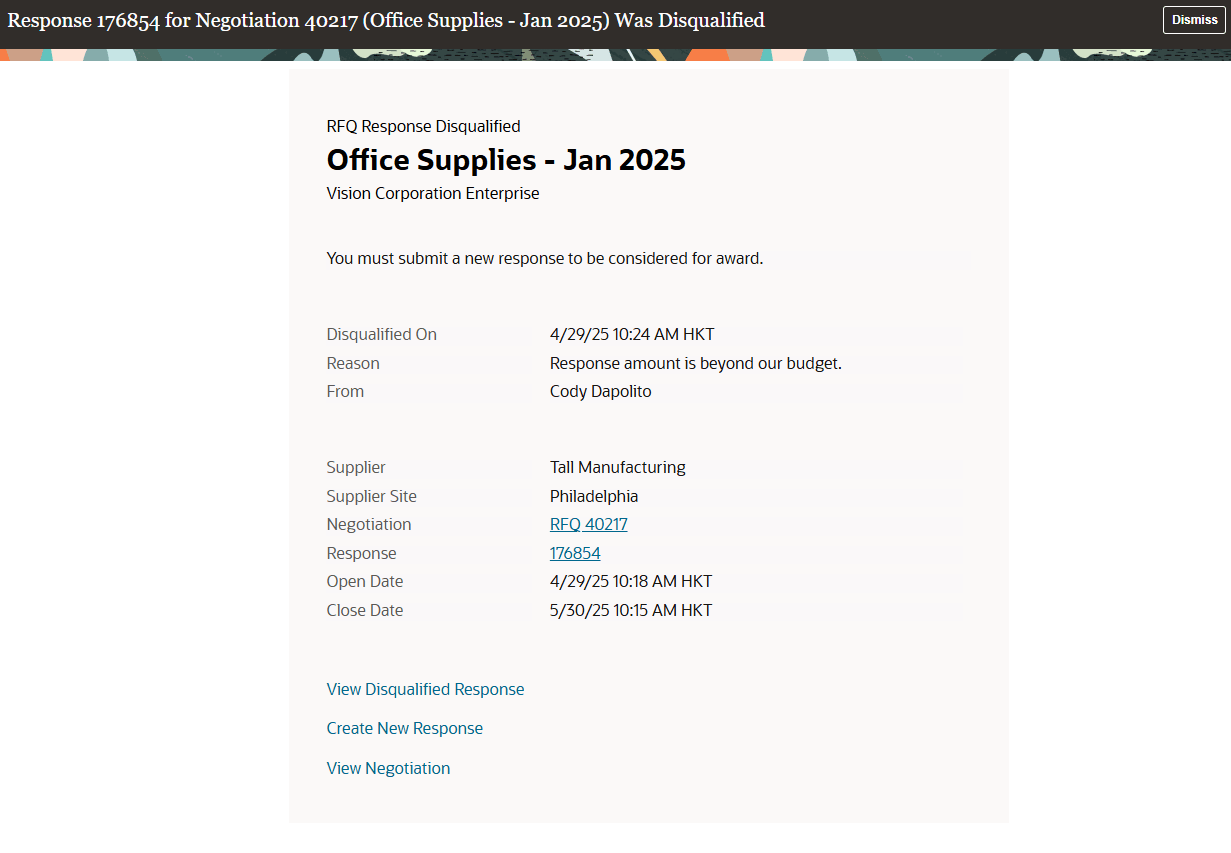Screen dimensions: 1231x853
Task: Create New Response for the negotiation
Action: (404, 727)
